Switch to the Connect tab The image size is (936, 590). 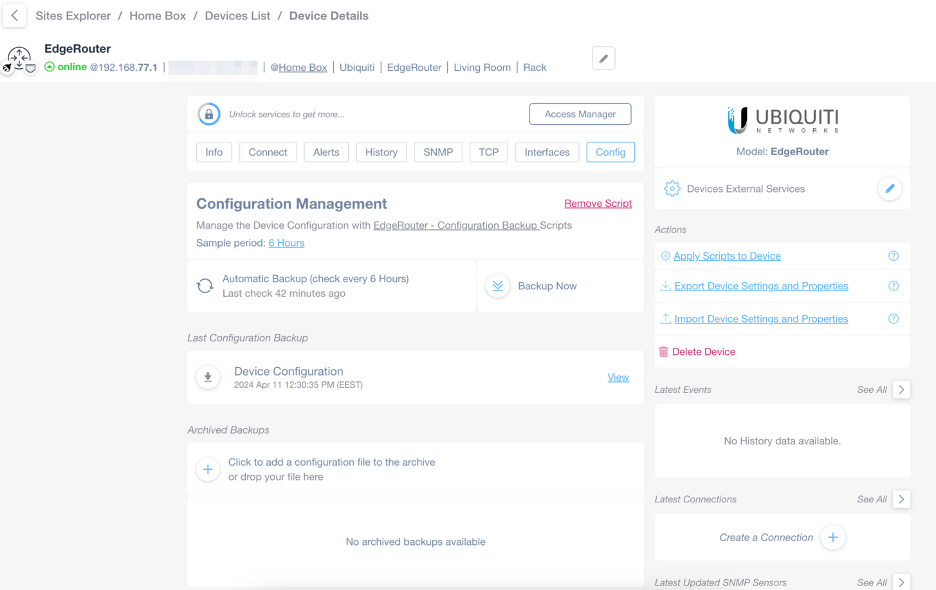[x=267, y=152]
